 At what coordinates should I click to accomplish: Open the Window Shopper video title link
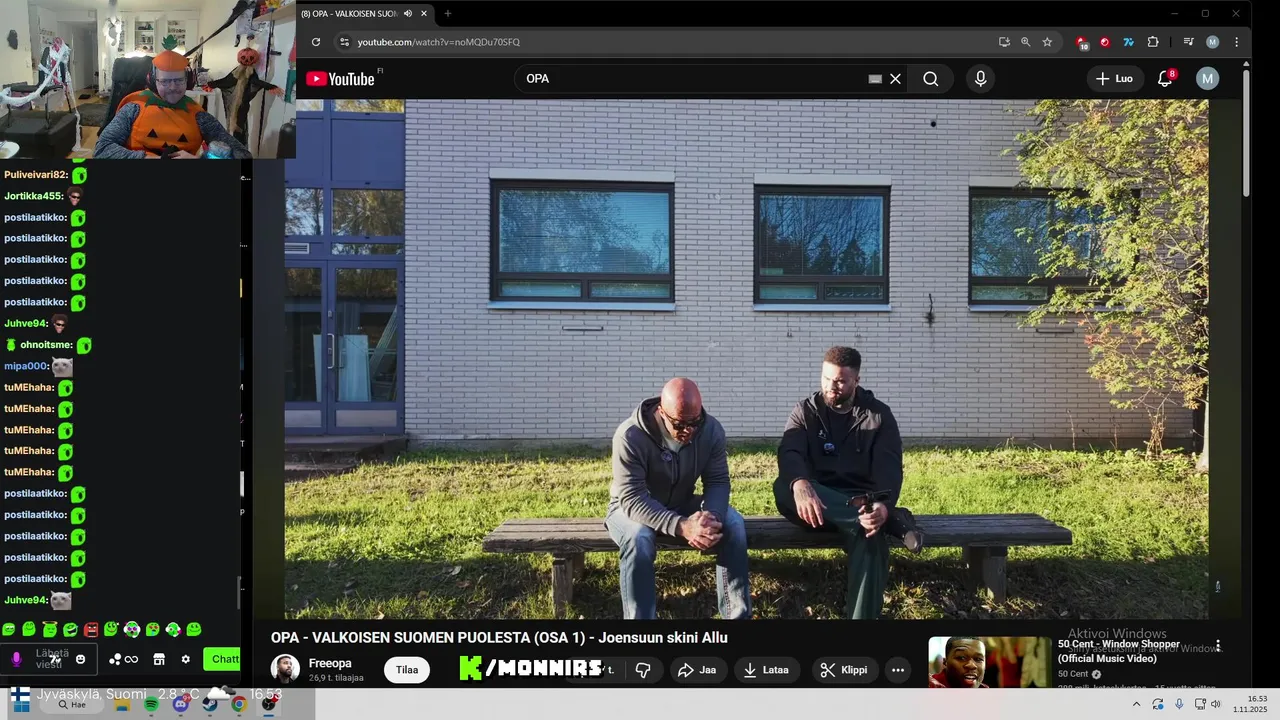tap(1119, 651)
